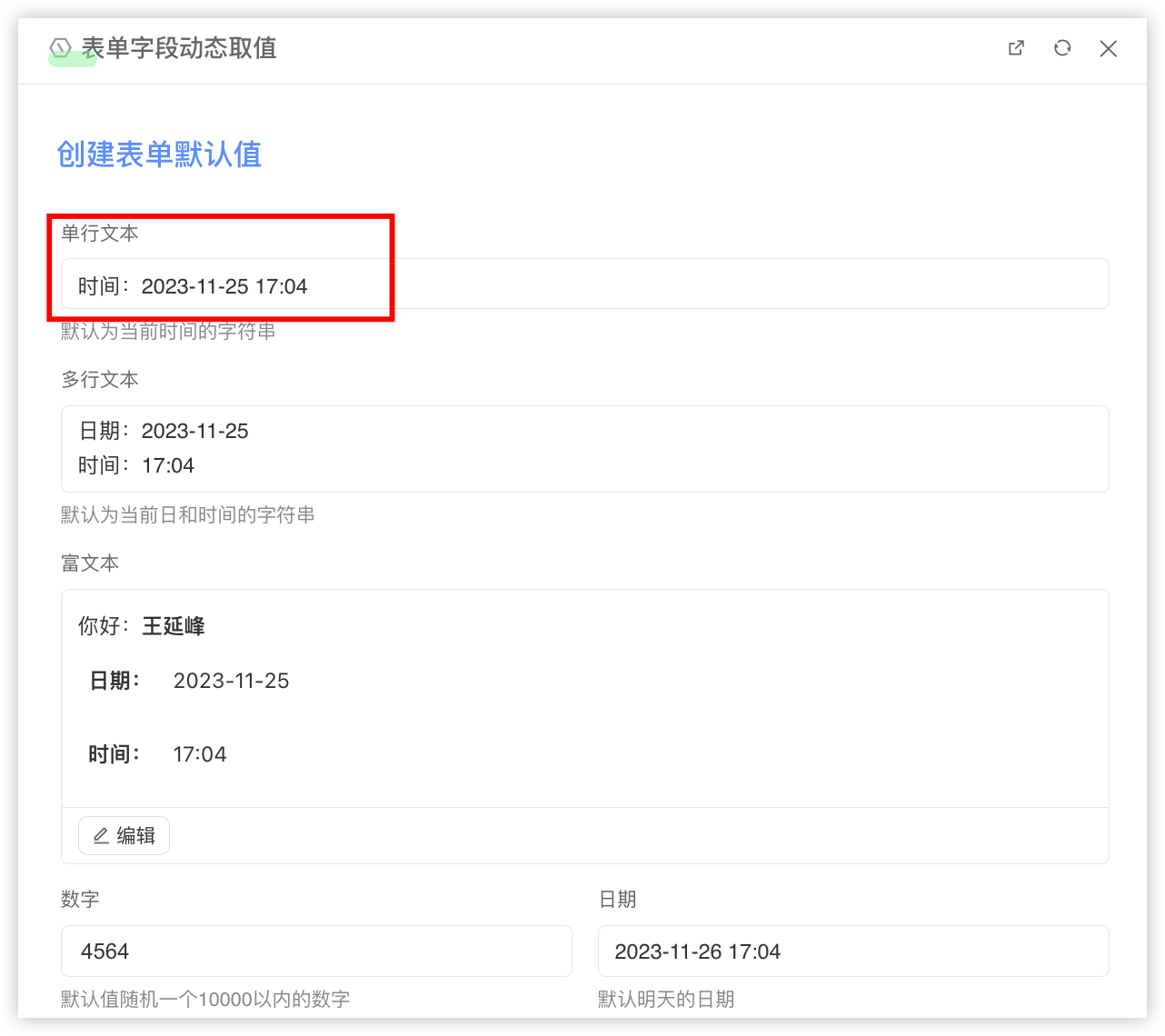This screenshot has height=1036, width=1165.
Task: Open the 日期 field showing 2023-11-26 17:04
Action: point(852,951)
